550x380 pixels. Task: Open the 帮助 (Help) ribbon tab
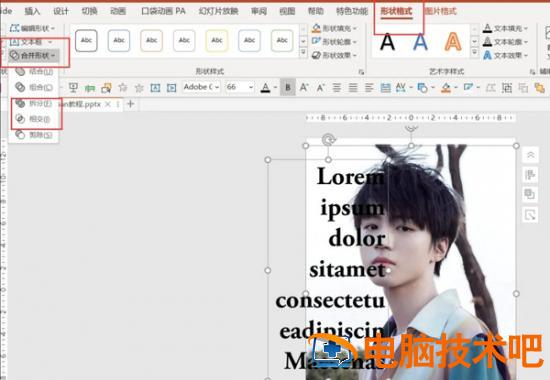click(x=315, y=11)
